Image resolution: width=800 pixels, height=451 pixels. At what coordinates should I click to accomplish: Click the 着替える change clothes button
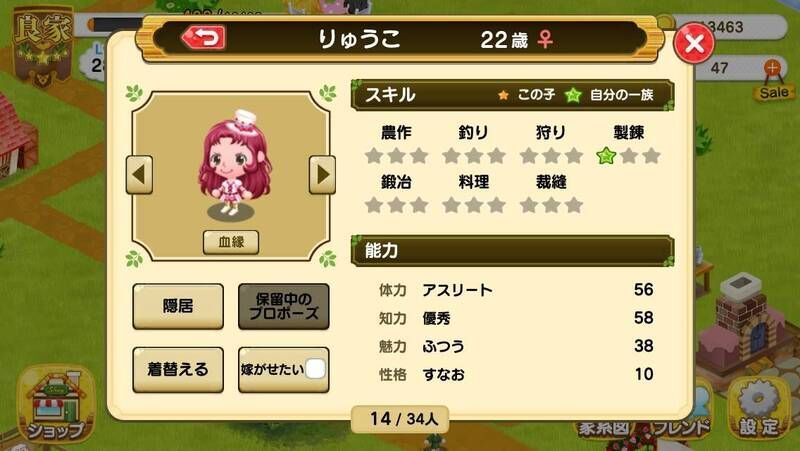[x=178, y=369]
